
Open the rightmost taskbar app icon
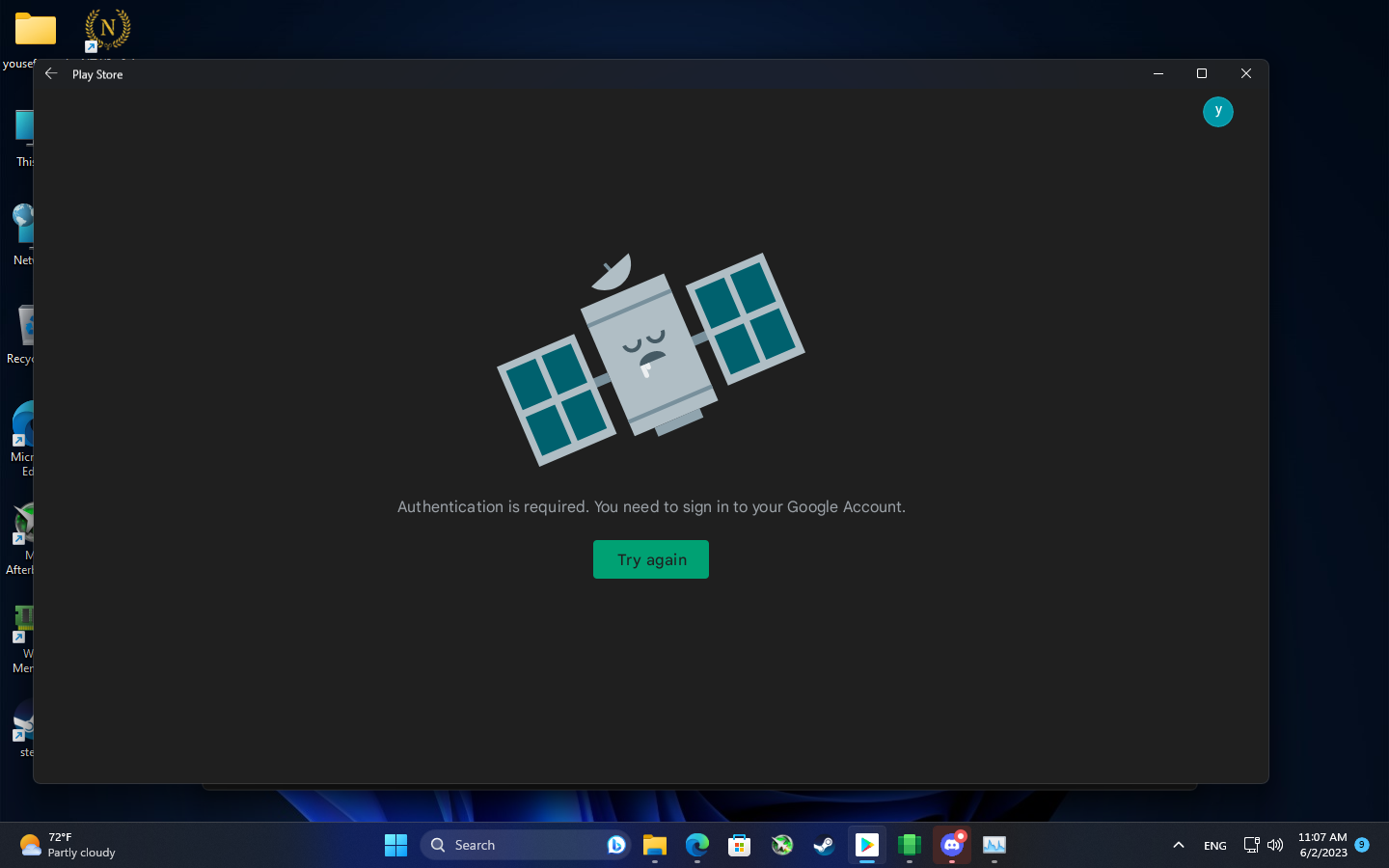994,845
